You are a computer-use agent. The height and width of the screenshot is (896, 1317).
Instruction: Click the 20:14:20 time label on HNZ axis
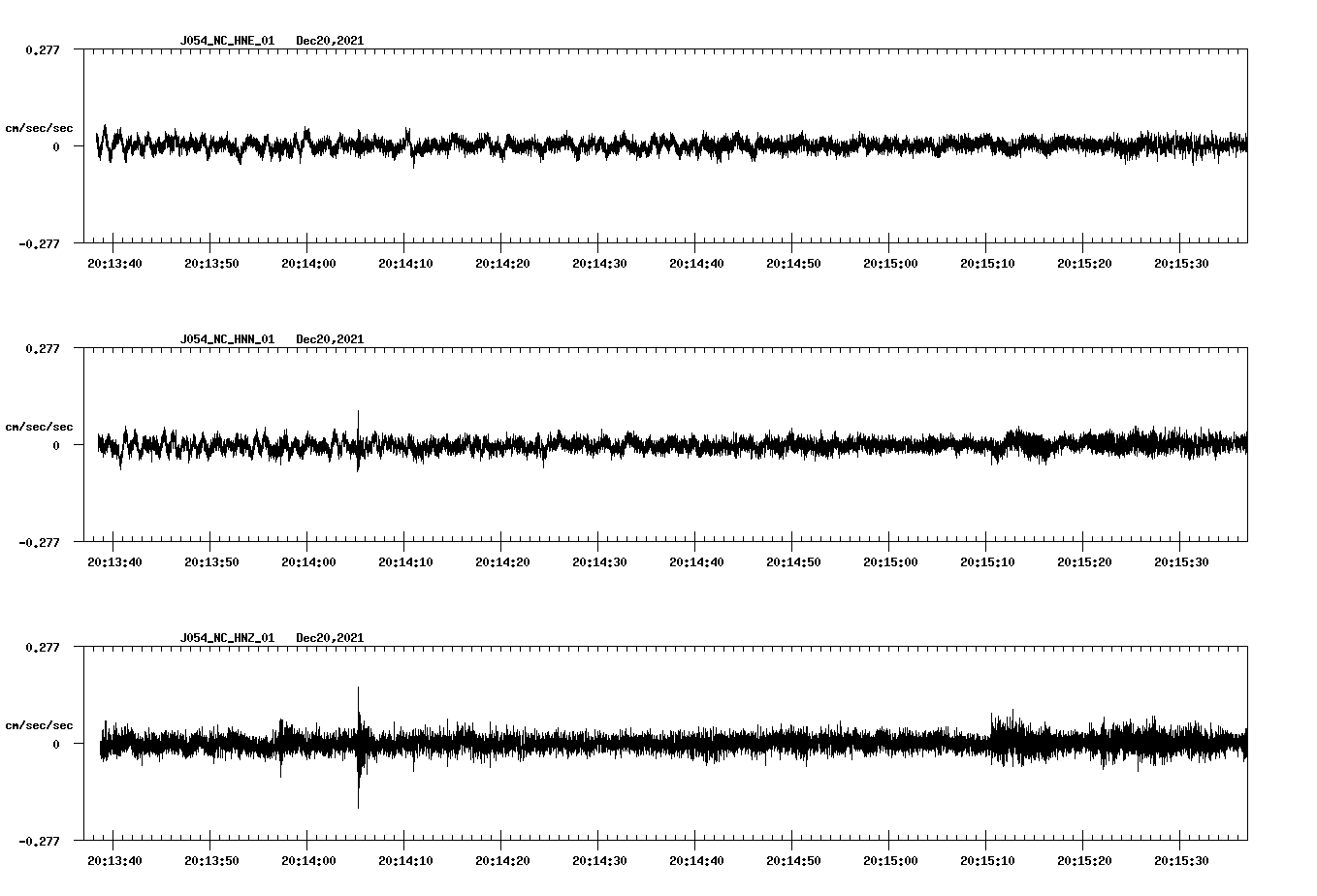pyautogui.click(x=502, y=860)
